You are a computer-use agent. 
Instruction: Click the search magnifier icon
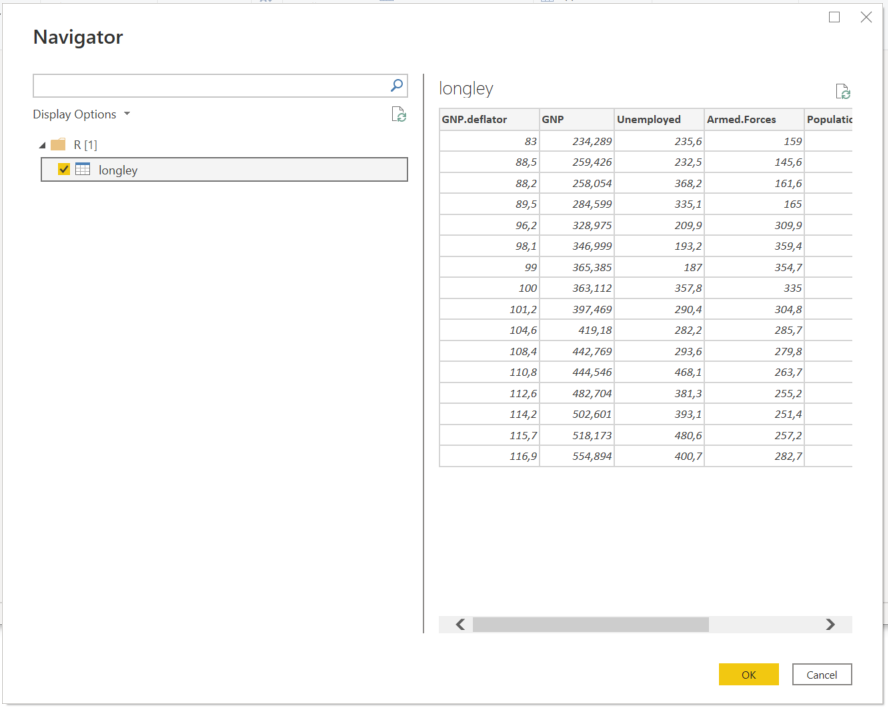[396, 86]
